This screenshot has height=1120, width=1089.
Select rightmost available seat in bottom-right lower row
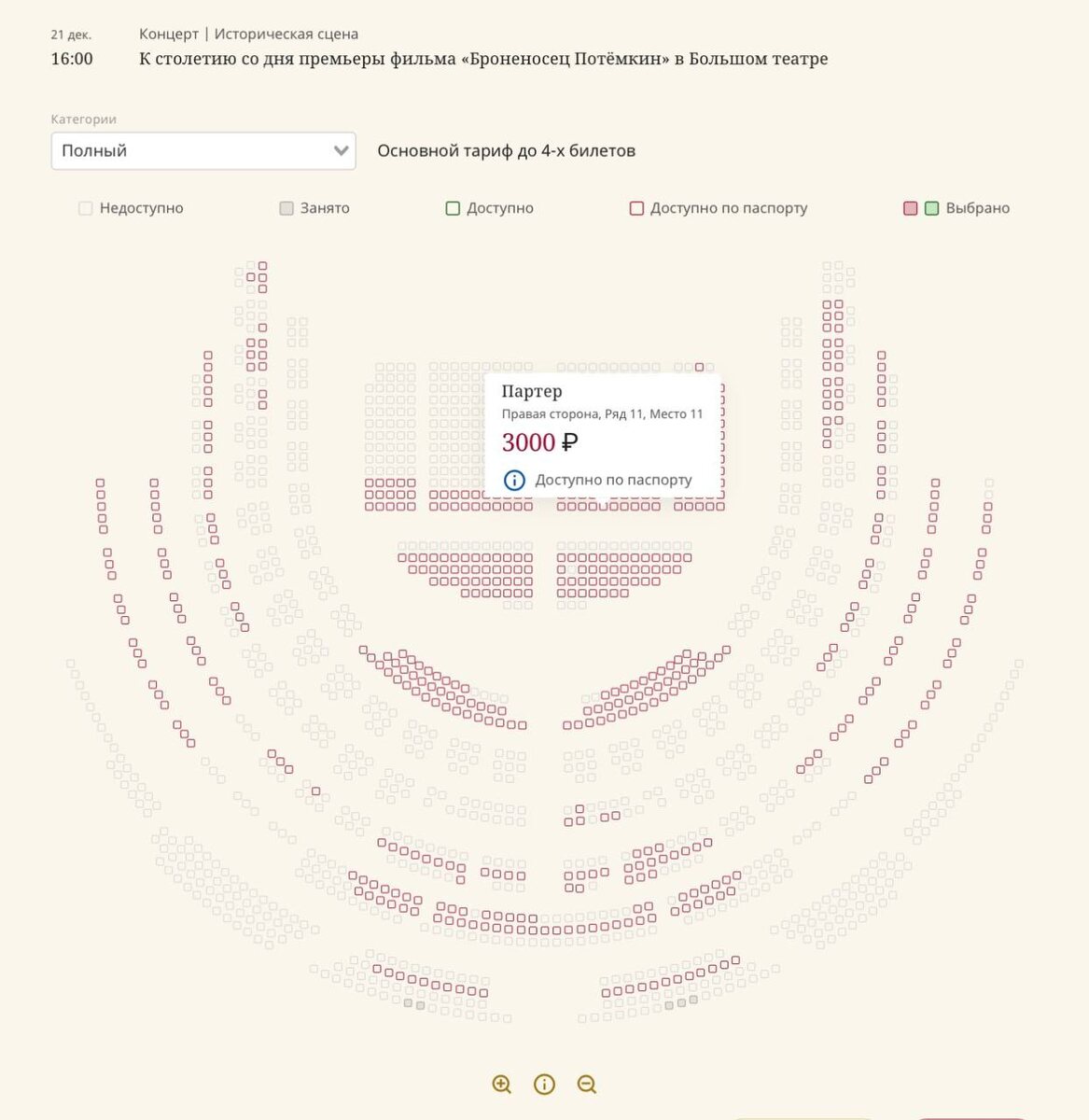tap(736, 959)
